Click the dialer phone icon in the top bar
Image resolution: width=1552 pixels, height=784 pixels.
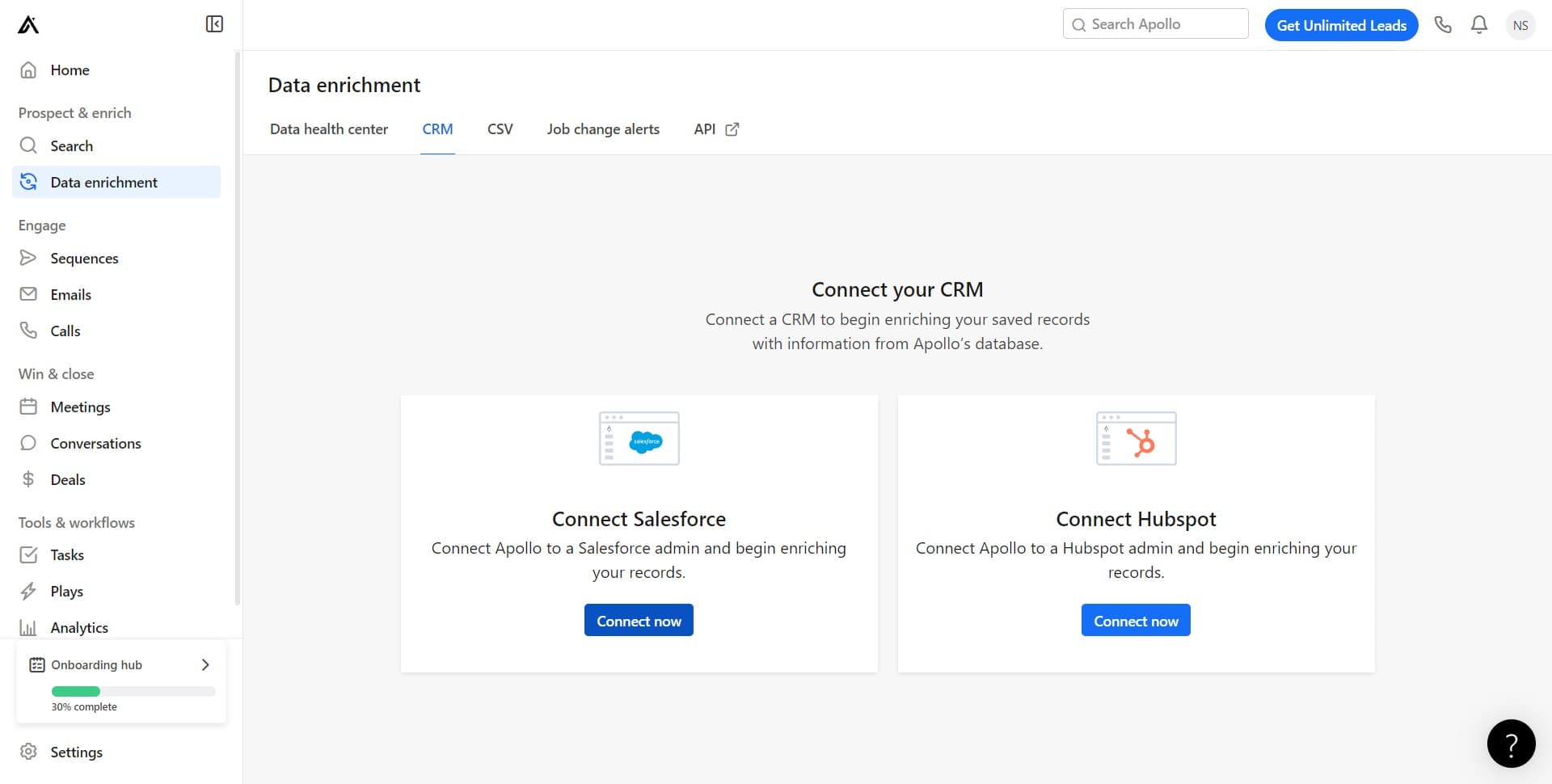[x=1443, y=24]
